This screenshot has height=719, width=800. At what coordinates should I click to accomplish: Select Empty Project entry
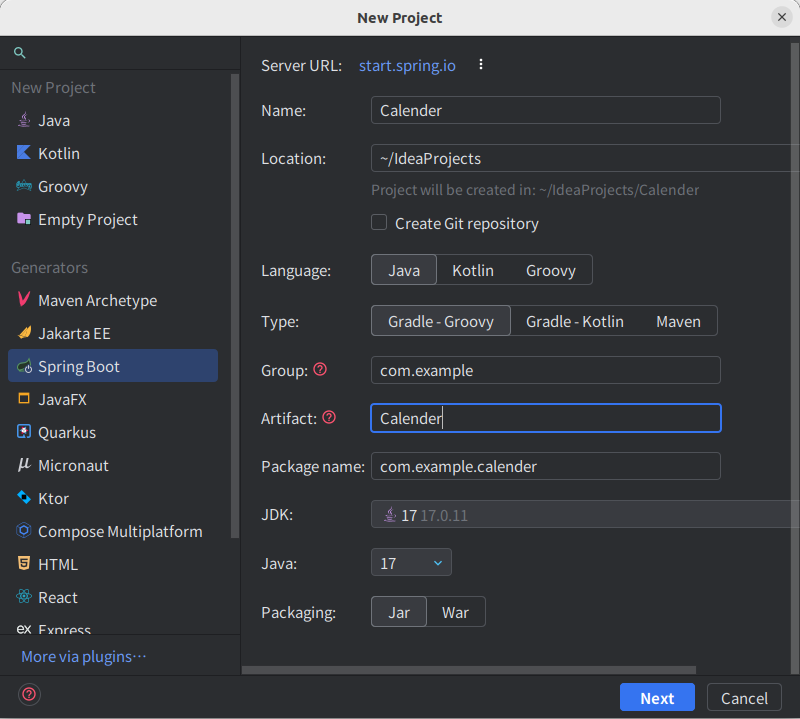pyautogui.click(x=113, y=219)
